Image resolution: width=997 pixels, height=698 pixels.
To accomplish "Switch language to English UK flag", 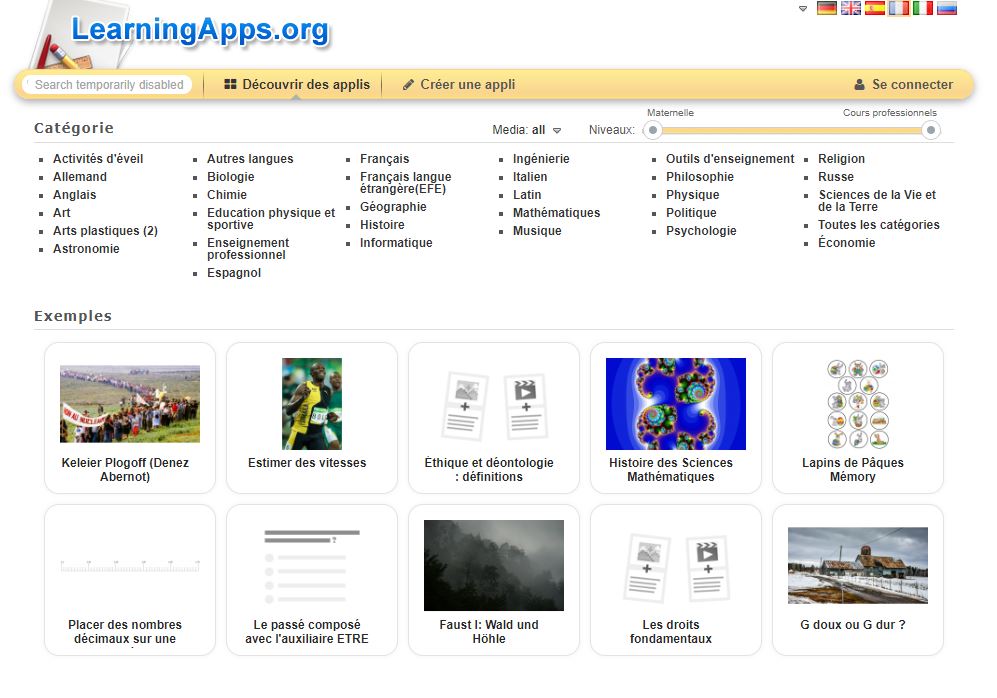I will point(850,8).
